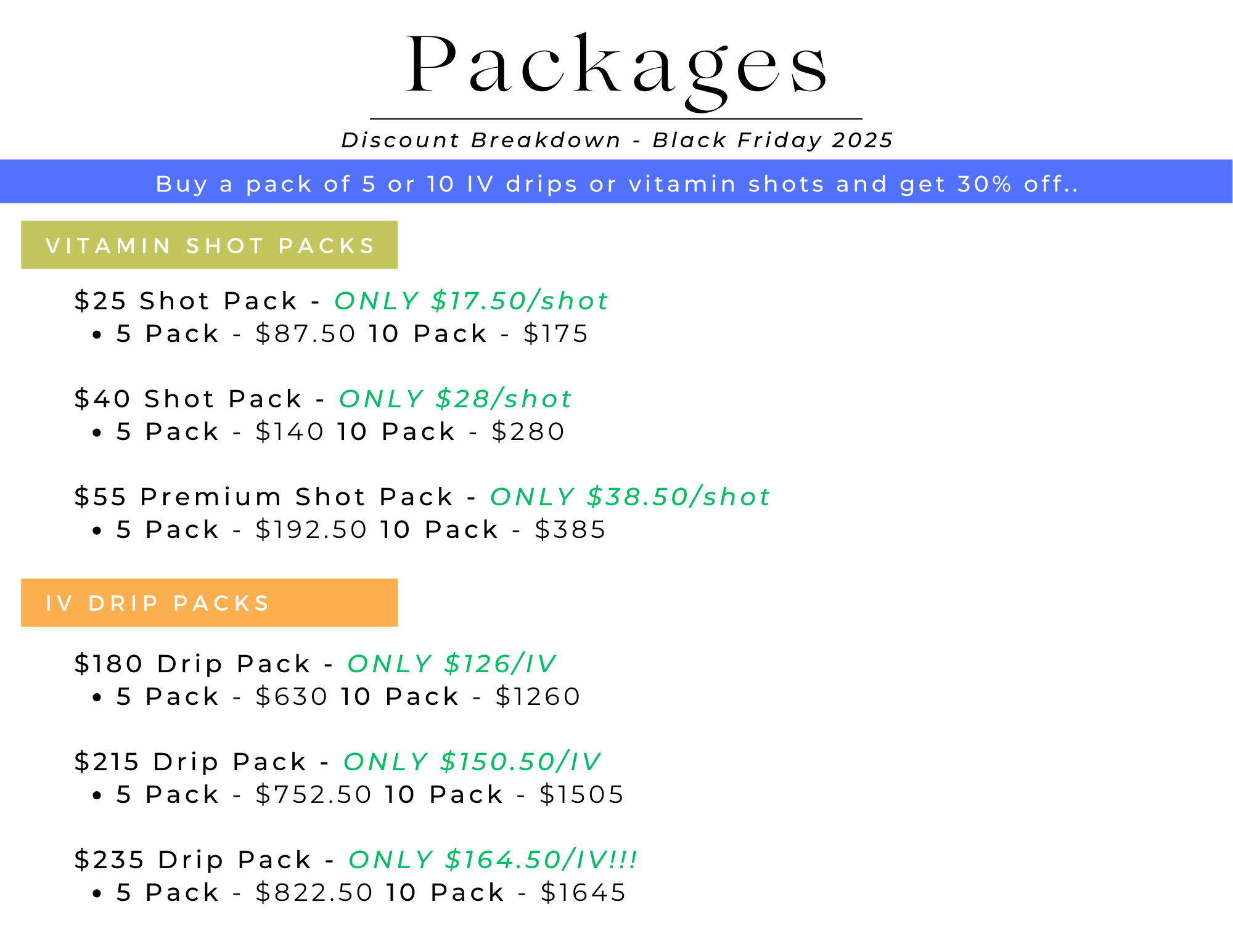Viewport: 1233px width, 952px height.
Task: Click the $87.50 five pack price
Action: [x=305, y=334]
